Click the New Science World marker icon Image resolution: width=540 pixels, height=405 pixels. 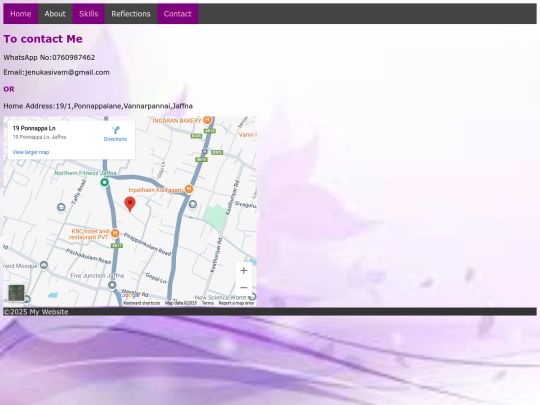252,296
